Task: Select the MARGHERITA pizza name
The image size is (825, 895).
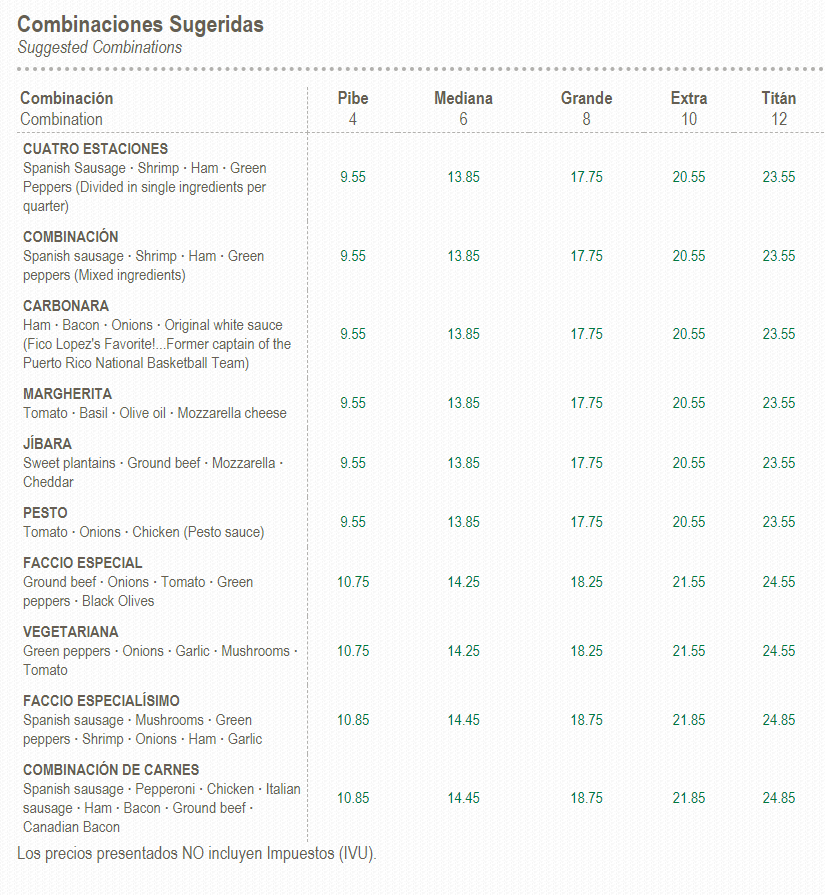Action: point(67,394)
